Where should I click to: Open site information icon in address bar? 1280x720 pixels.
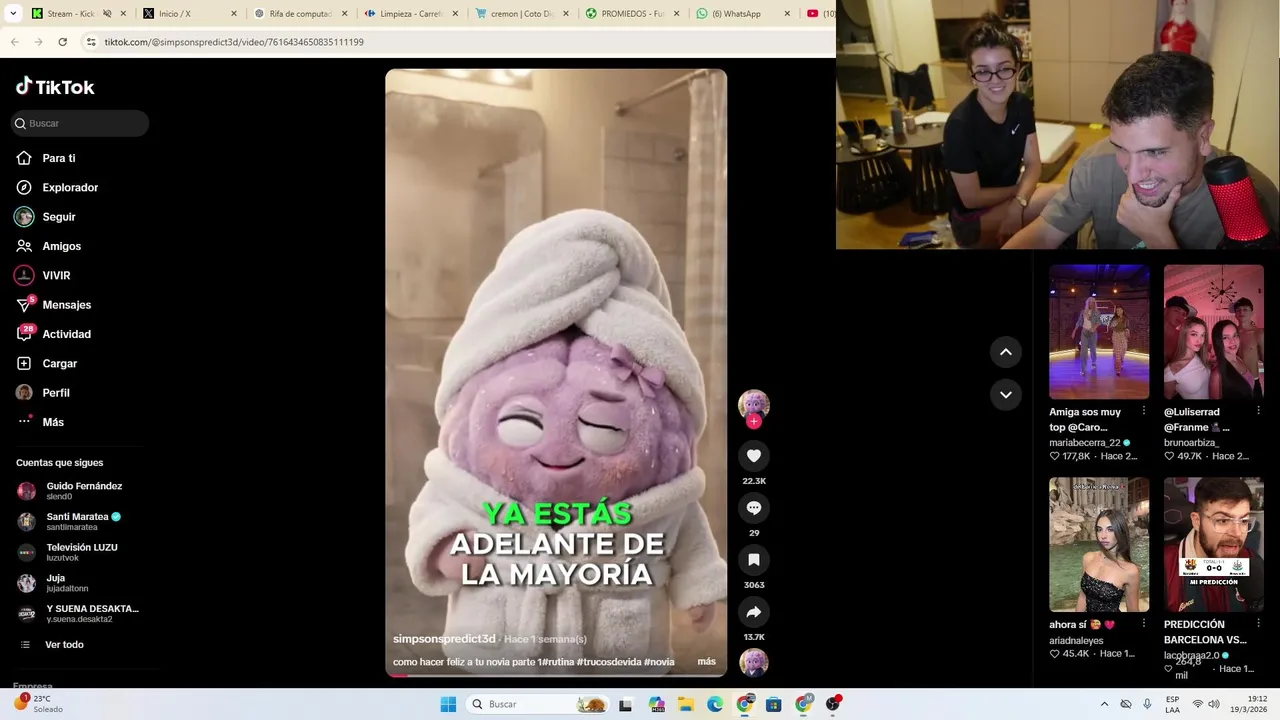click(91, 42)
